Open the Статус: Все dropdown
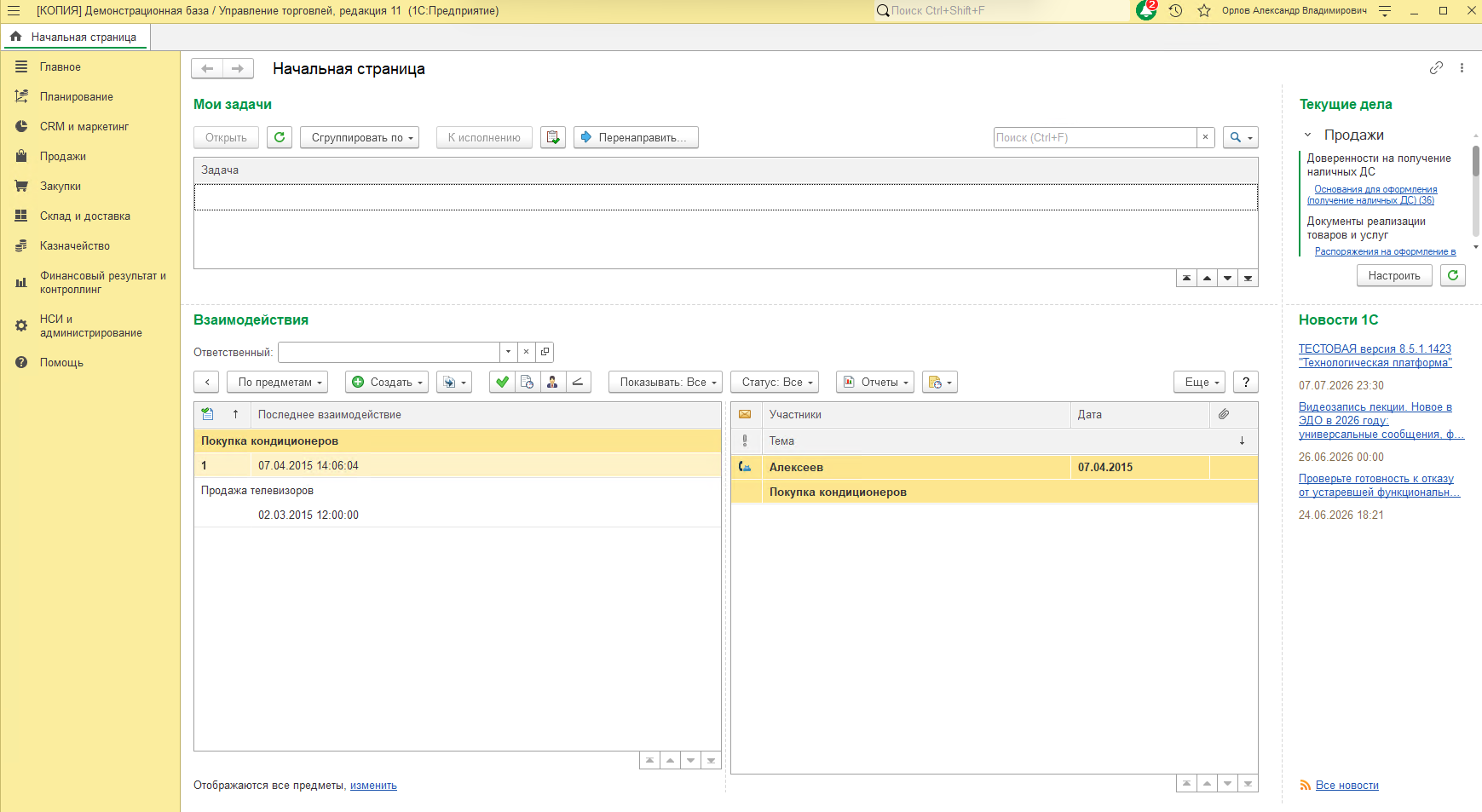This screenshot has width=1482, height=812. (775, 382)
